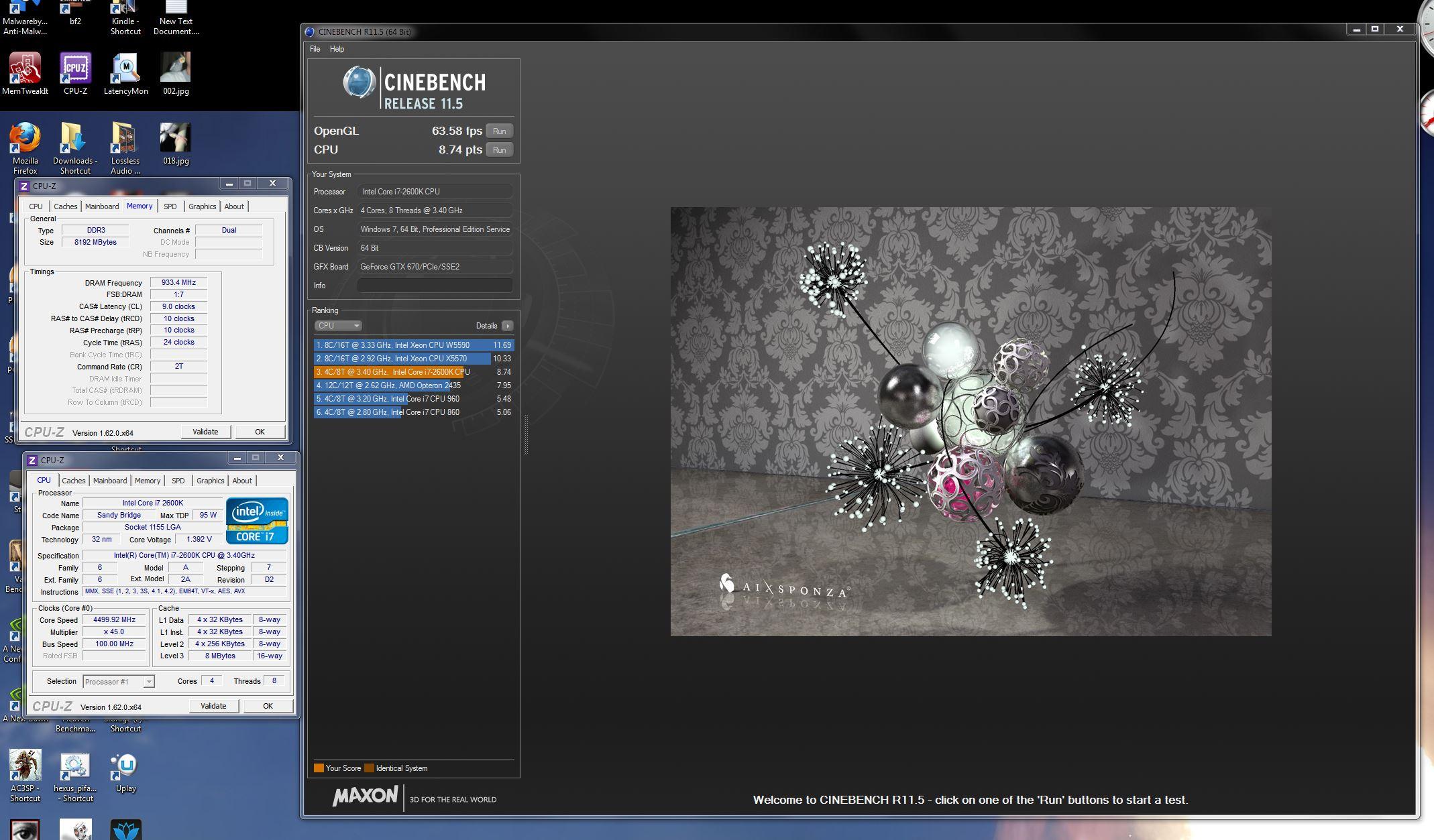This screenshot has width=1434, height=840.
Task: Switch to Graphics tab in Memory CPU-Z window
Action: (202, 206)
